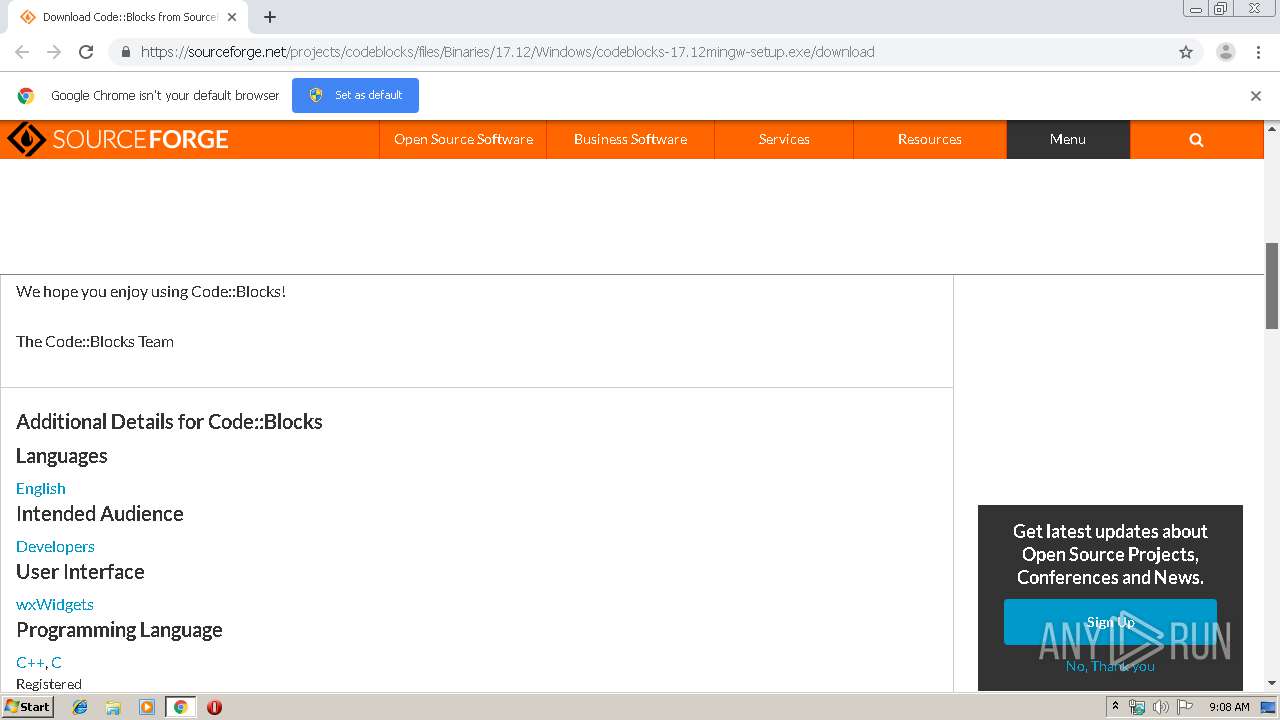The width and height of the screenshot is (1280, 720).
Task: Focus the sourceforge.net address bar
Action: [640, 52]
